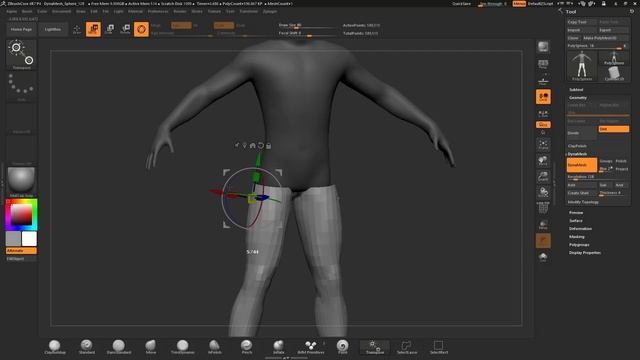Click the gizmo reset orientation arrow icon
640x360 pixels.
click(260, 145)
